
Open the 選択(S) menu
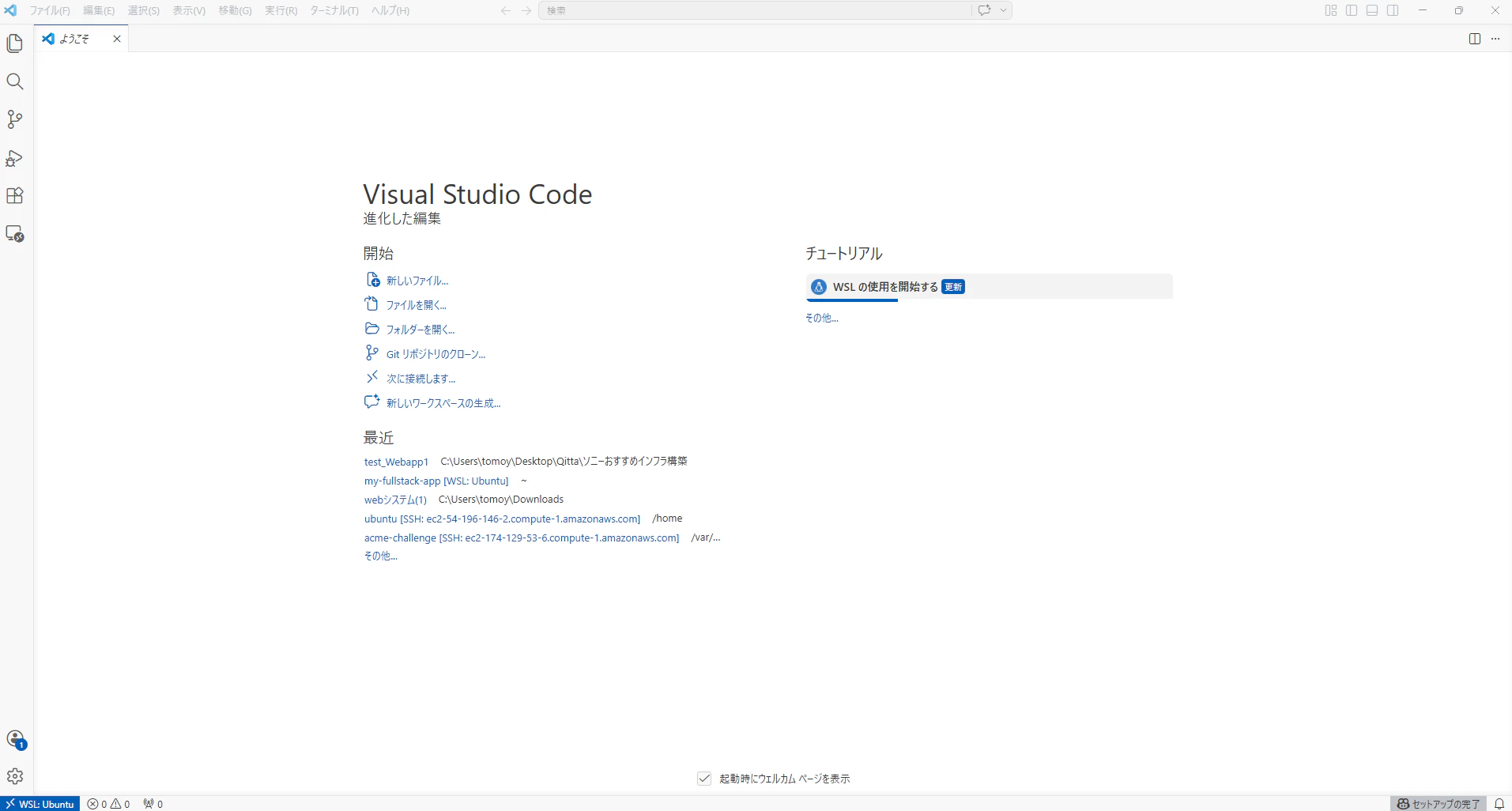pos(144,10)
